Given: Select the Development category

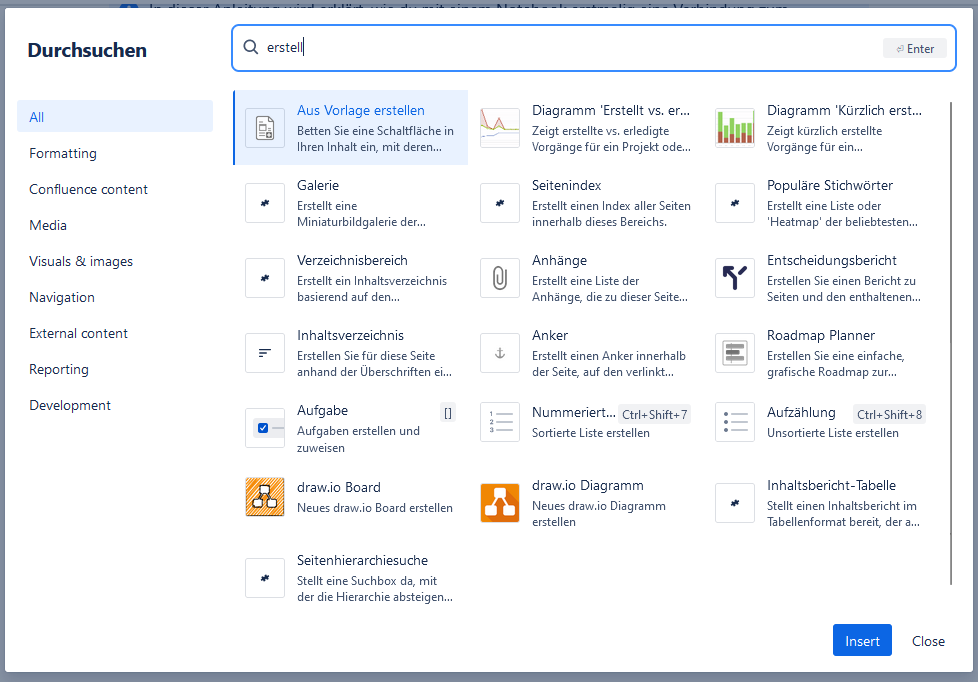Looking at the screenshot, I should [x=115, y=405].
